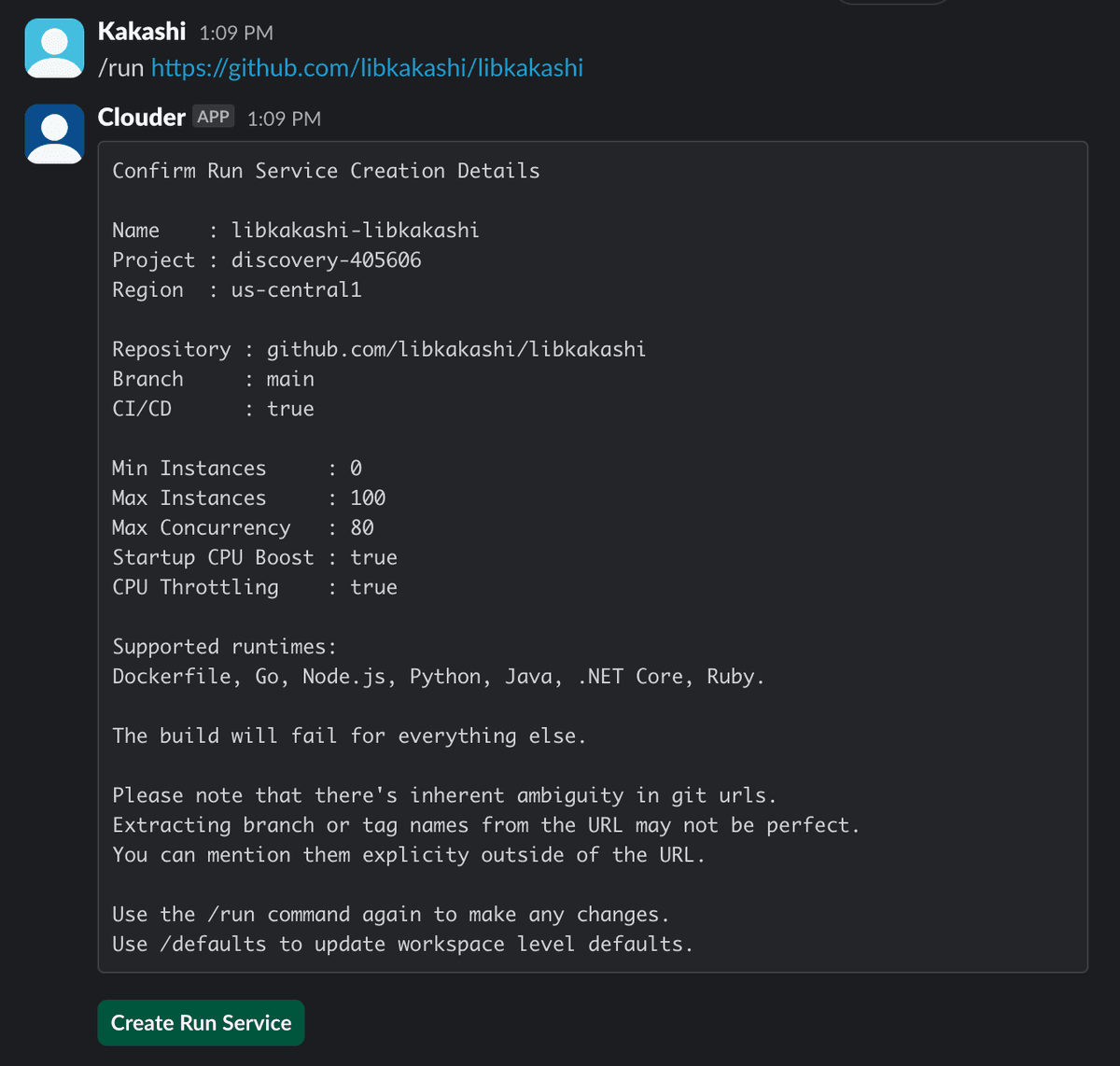Click the Max Instances line showing 100
1120x1066 pixels.
pos(249,498)
